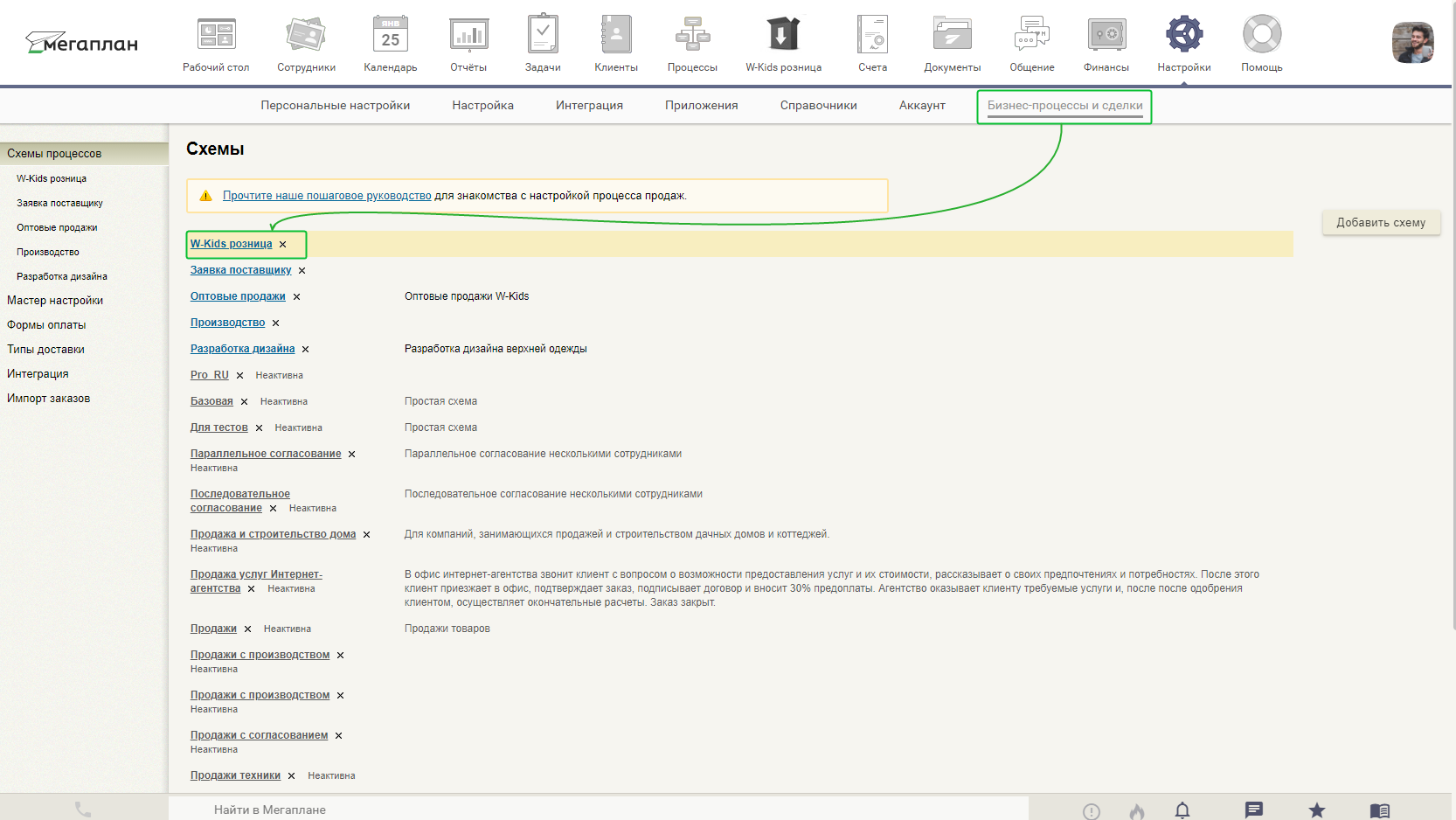Screen dimensions: 1456x820
Task: Switch to the Справочники tab
Action: point(819,106)
